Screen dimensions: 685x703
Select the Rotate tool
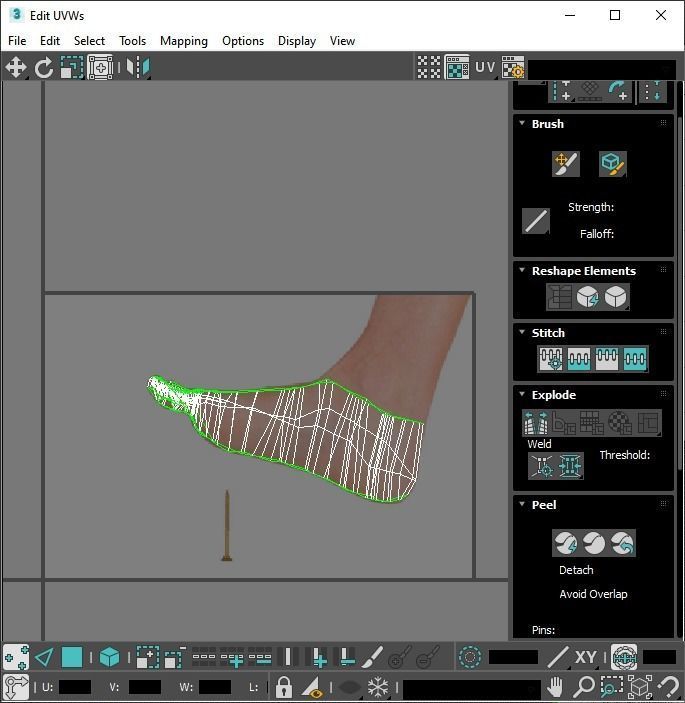tap(43, 67)
